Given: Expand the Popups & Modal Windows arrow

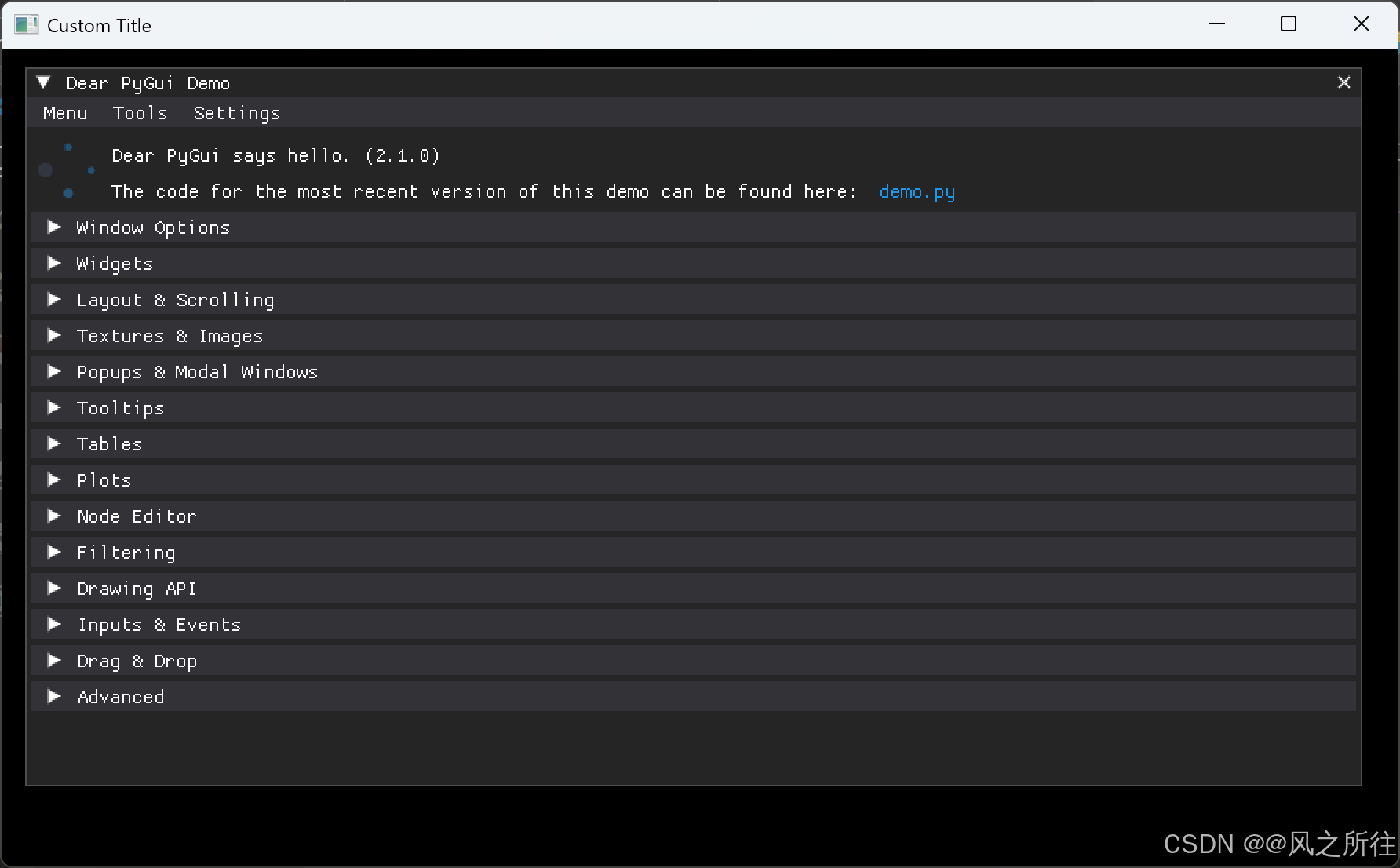Looking at the screenshot, I should pos(53,371).
